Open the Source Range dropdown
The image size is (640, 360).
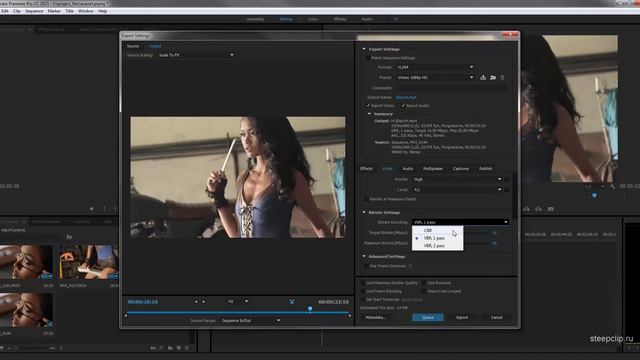[251, 320]
